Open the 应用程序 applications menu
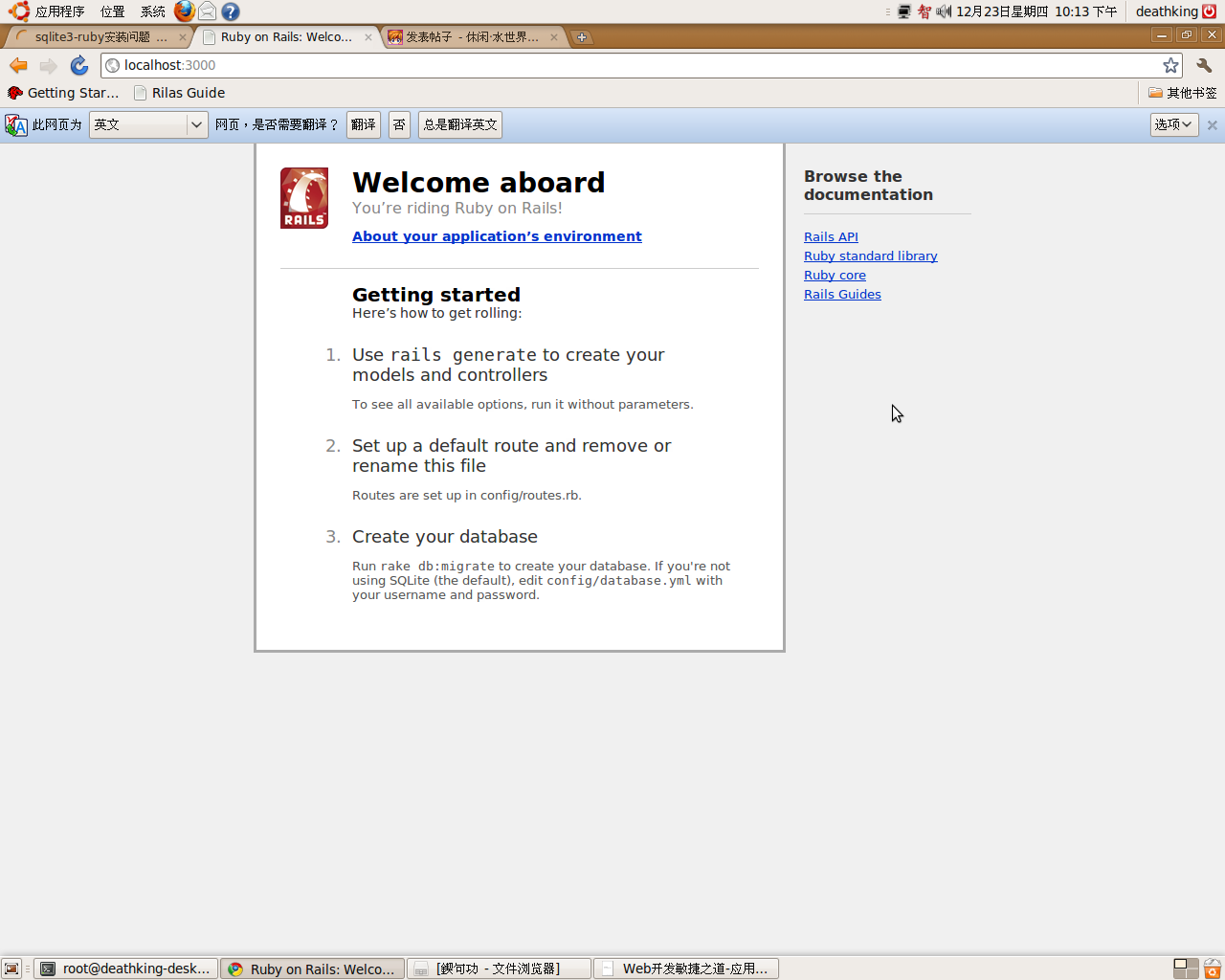 pos(59,11)
